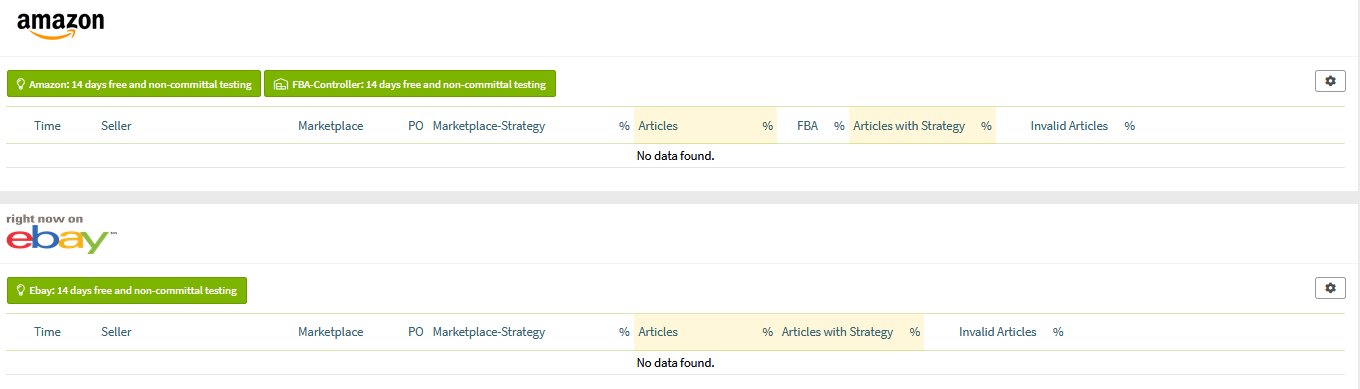Screen dimensions: 1360x389
Task: Start Amazon 14 days free testing
Action: 133,84
